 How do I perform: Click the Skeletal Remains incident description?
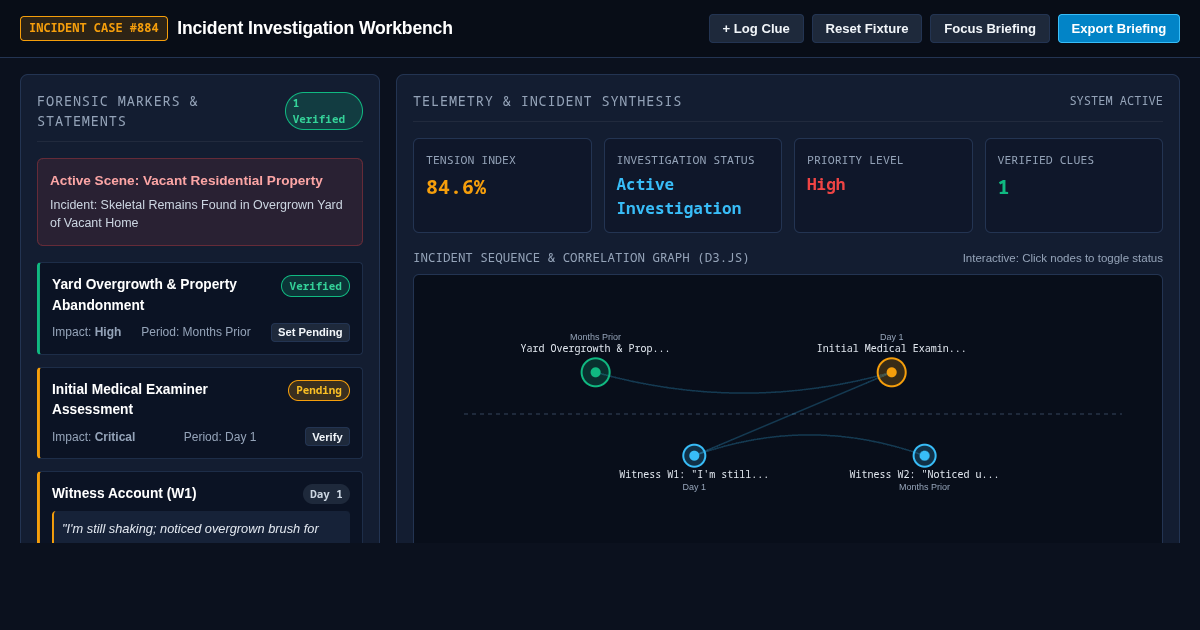(196, 214)
